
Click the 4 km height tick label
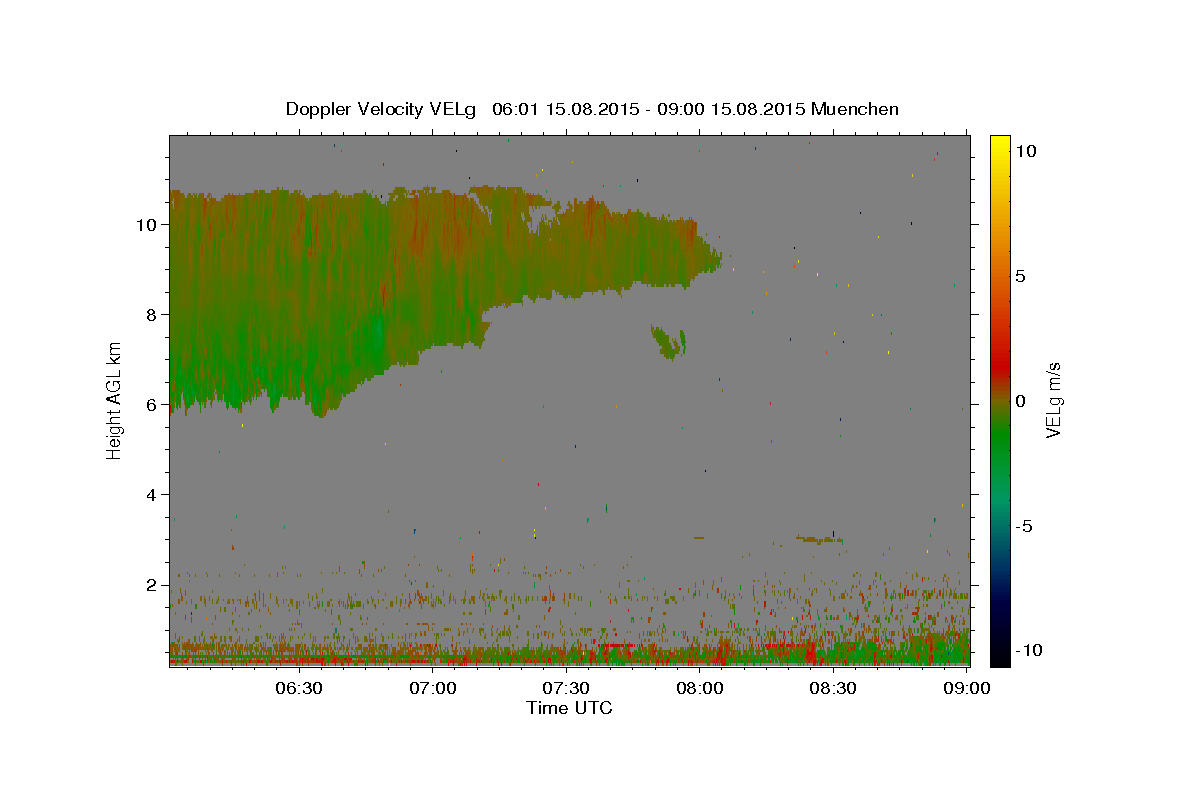point(152,495)
